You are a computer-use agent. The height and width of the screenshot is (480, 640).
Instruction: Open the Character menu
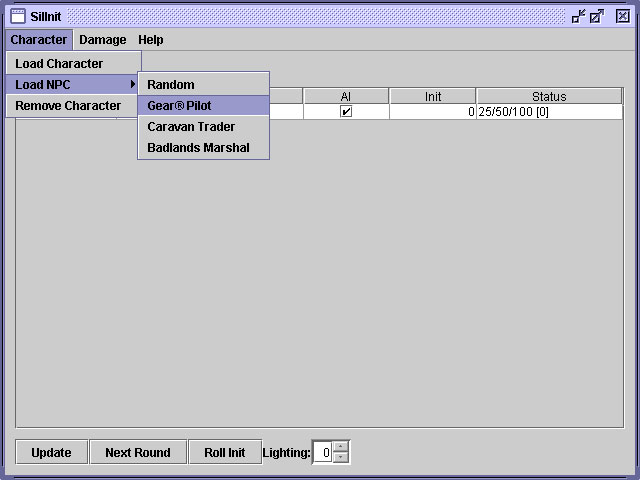(x=39, y=40)
